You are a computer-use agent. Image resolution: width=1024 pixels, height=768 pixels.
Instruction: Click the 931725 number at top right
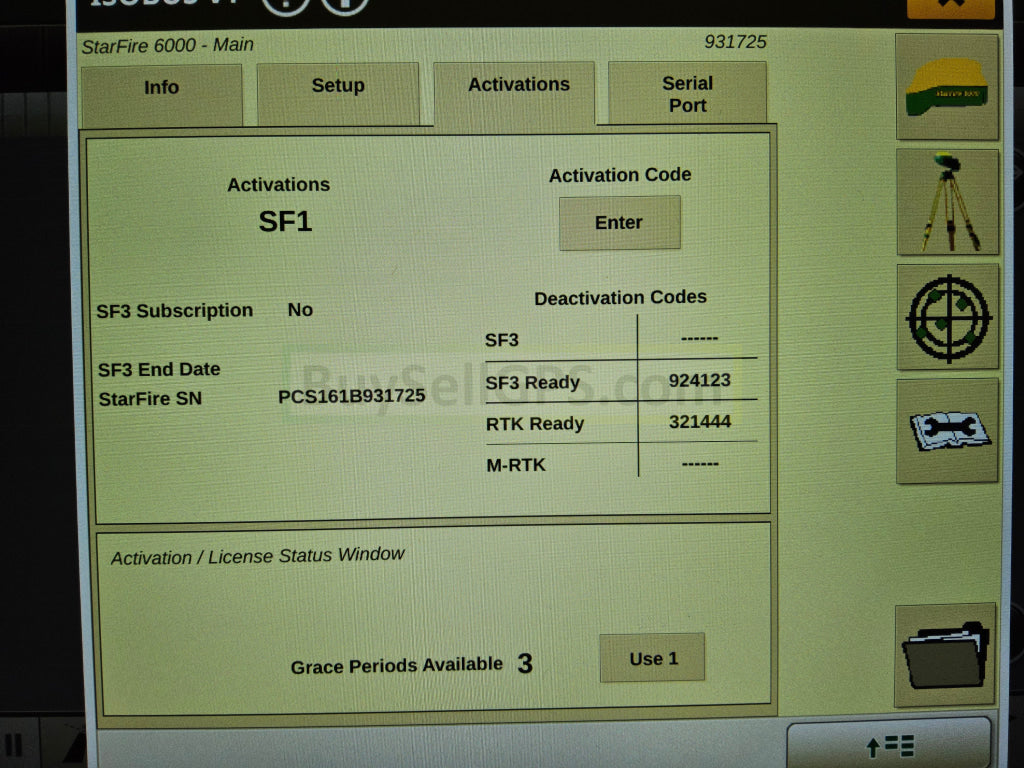coord(735,42)
